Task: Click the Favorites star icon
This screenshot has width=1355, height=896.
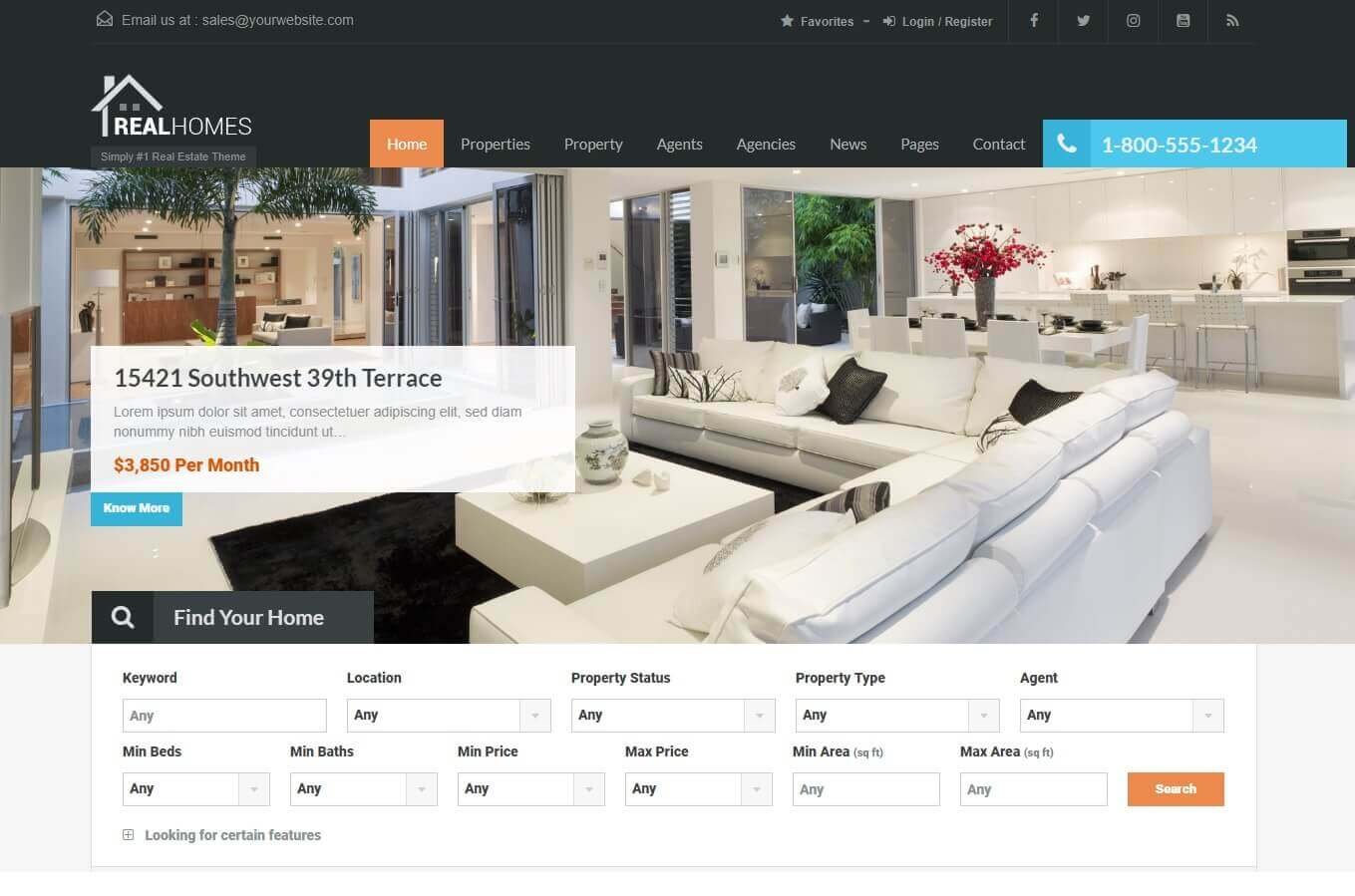Action: (787, 21)
